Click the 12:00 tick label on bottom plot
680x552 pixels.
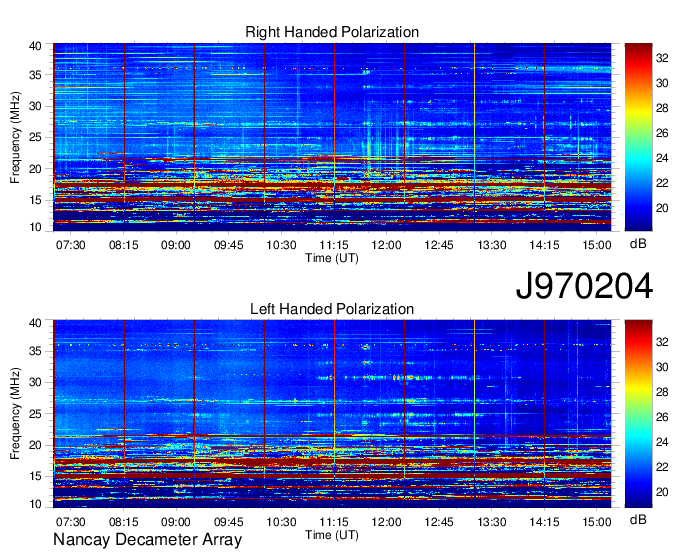coord(386,522)
